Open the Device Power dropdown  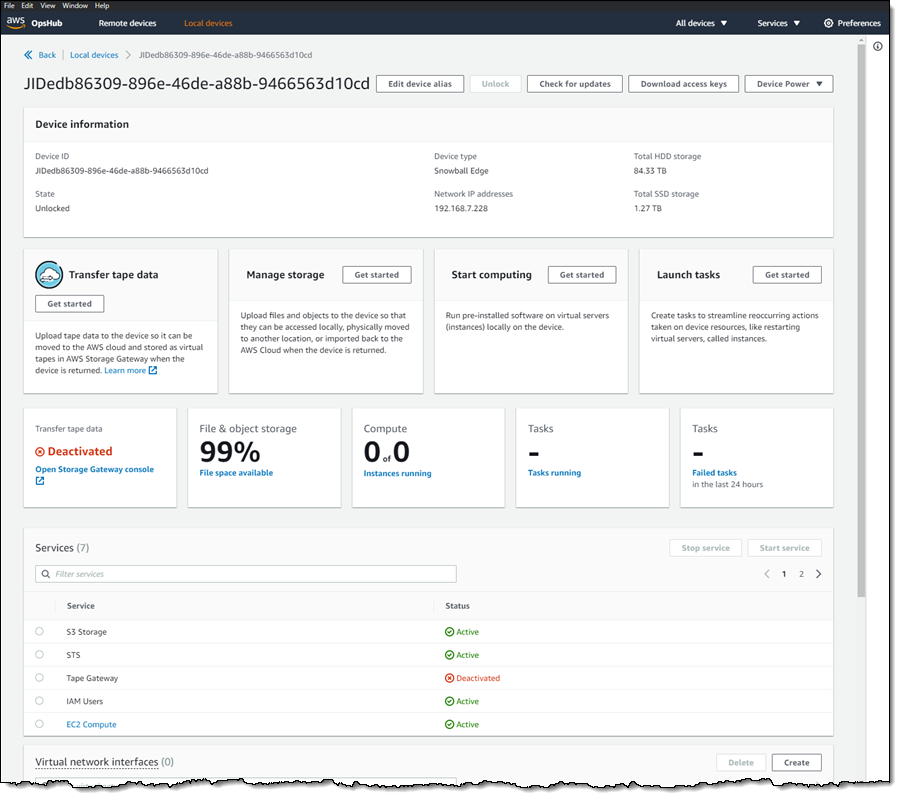tap(789, 84)
